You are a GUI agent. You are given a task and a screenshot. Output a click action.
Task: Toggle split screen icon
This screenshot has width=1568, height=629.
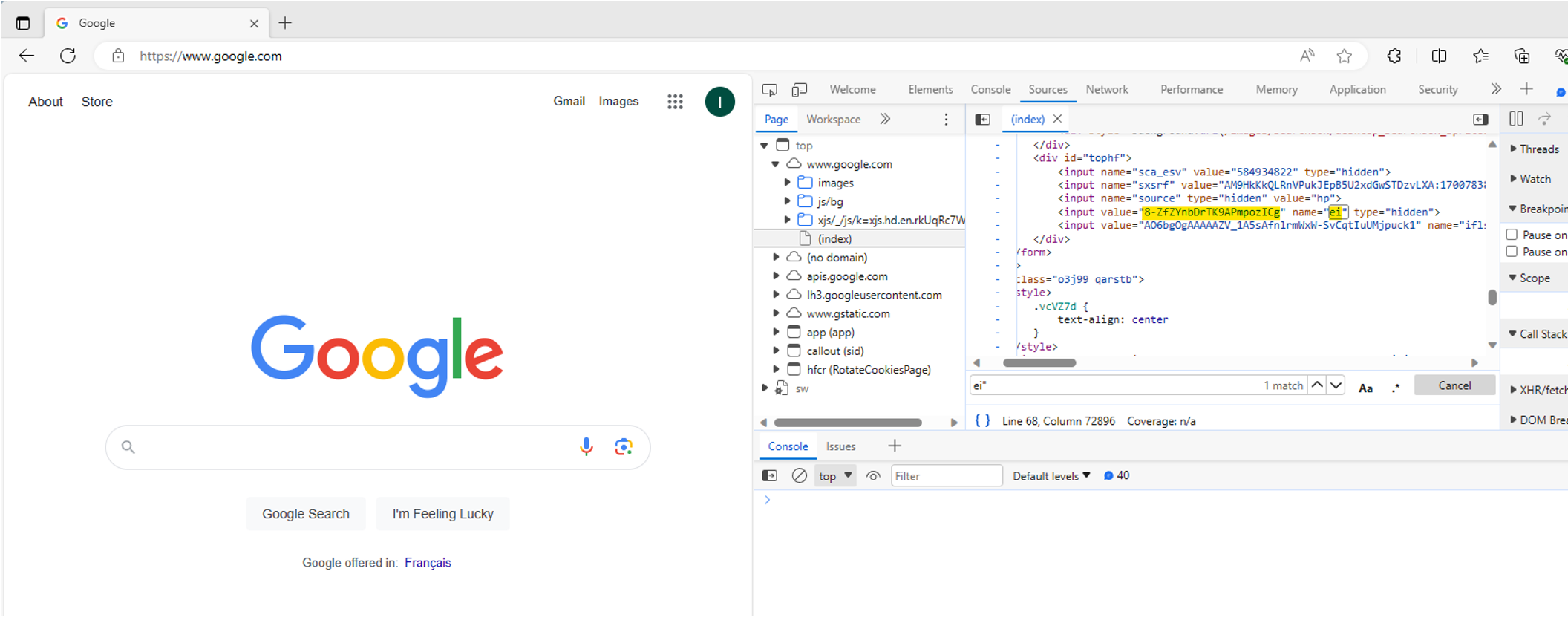coord(1439,56)
